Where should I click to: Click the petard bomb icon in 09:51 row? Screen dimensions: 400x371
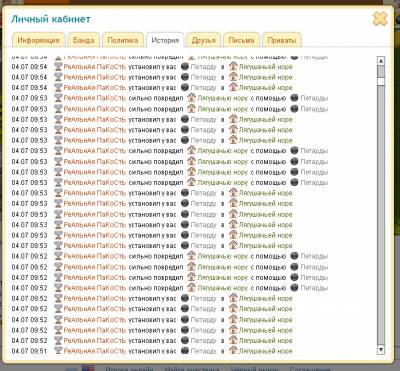[185, 351]
